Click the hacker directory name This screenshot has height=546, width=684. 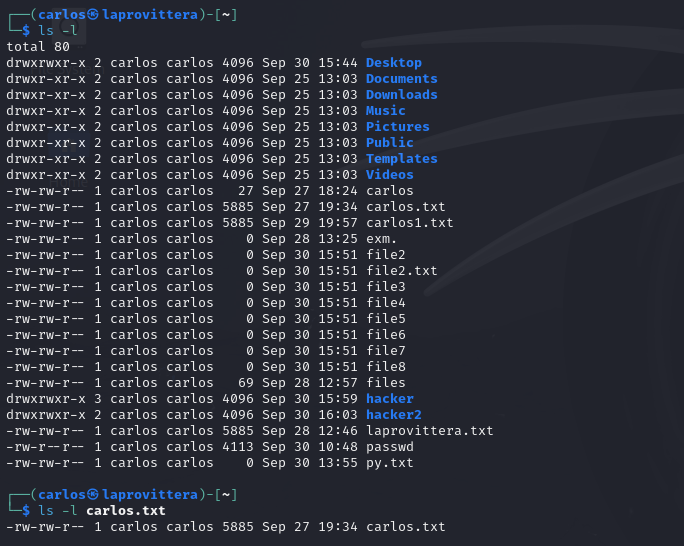point(390,399)
